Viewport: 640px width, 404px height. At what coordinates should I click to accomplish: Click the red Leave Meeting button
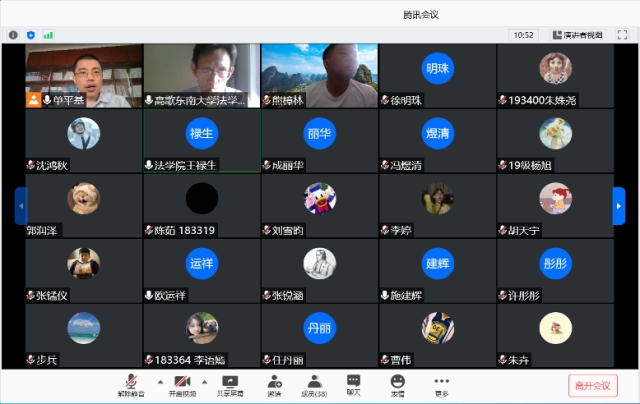[593, 385]
